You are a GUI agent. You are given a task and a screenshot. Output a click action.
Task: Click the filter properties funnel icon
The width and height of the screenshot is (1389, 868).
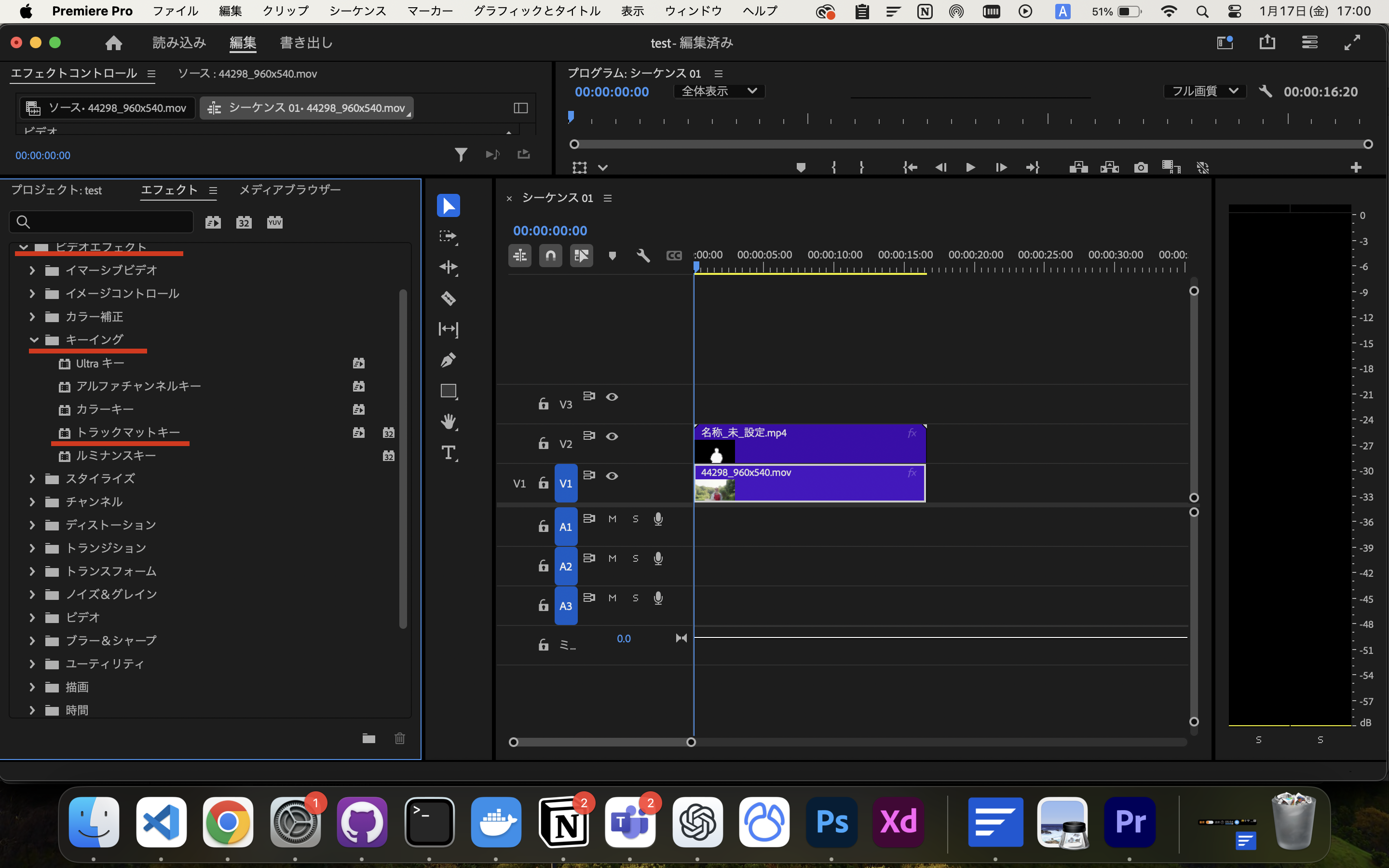[x=460, y=154]
